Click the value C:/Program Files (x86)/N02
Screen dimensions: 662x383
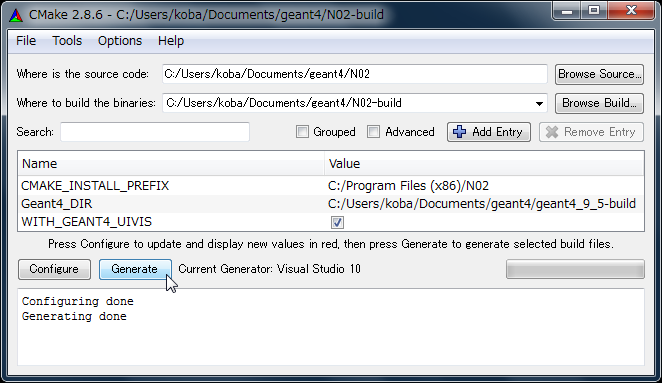tap(408, 186)
